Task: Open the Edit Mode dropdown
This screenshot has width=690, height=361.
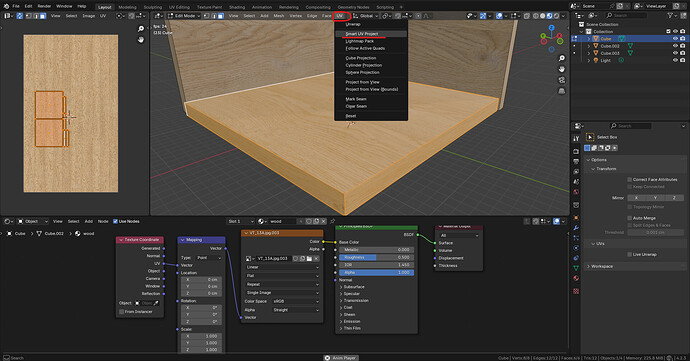Action: (184, 16)
